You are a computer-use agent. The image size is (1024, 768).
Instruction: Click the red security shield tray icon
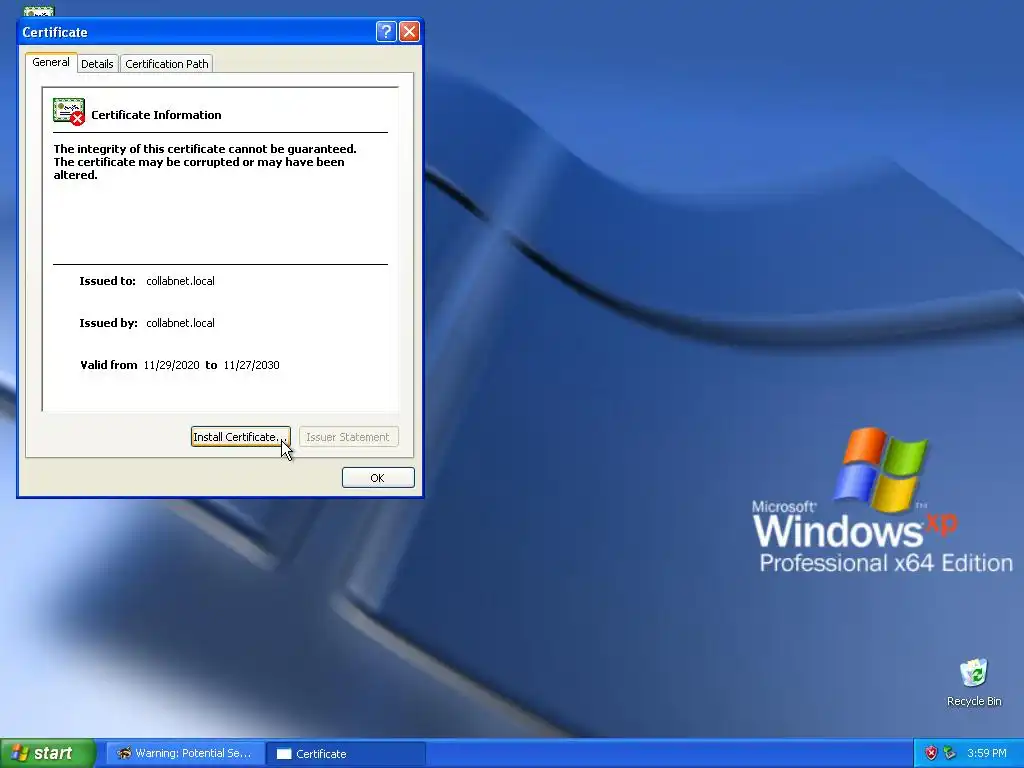click(931, 753)
